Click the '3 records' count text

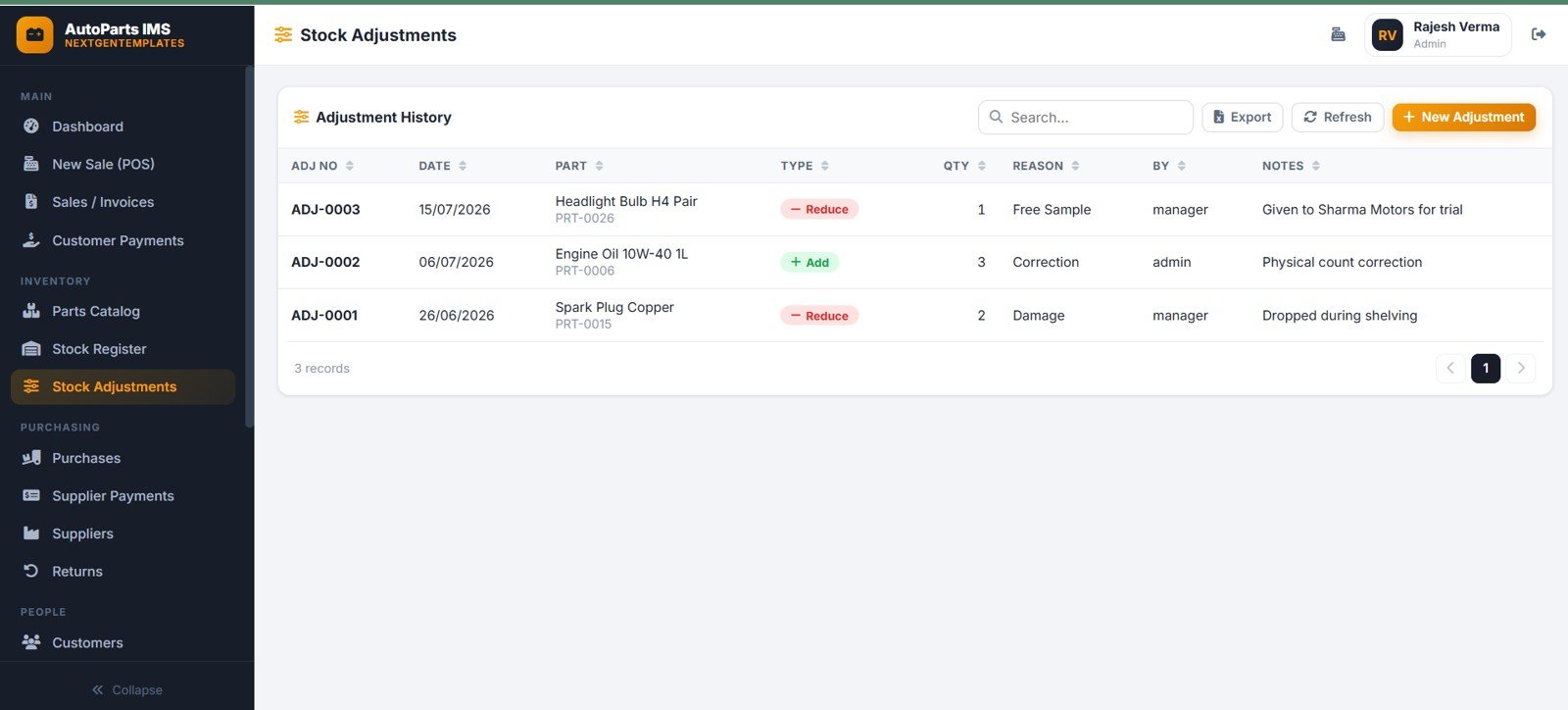pyautogui.click(x=321, y=368)
